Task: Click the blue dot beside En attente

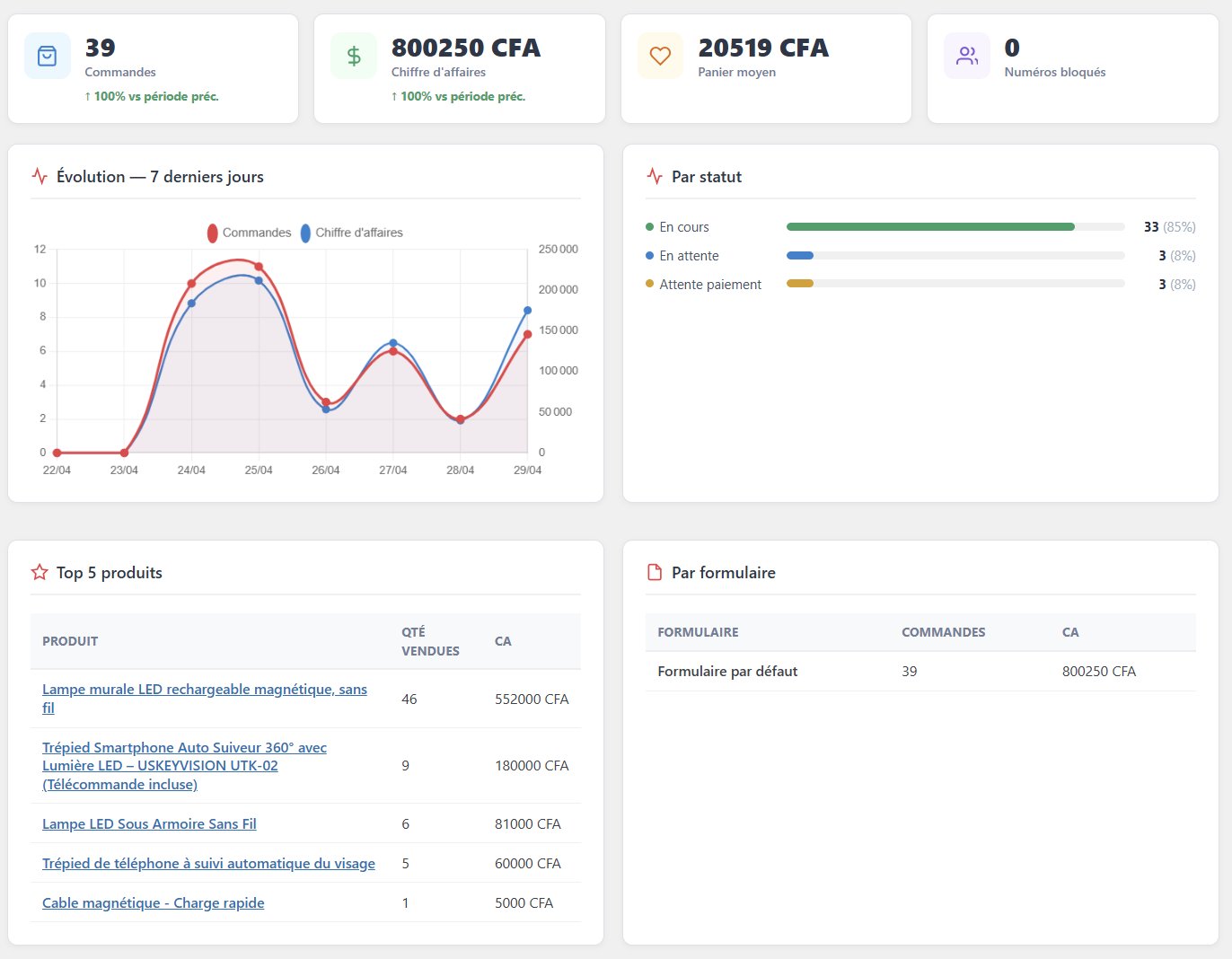Action: tap(649, 256)
